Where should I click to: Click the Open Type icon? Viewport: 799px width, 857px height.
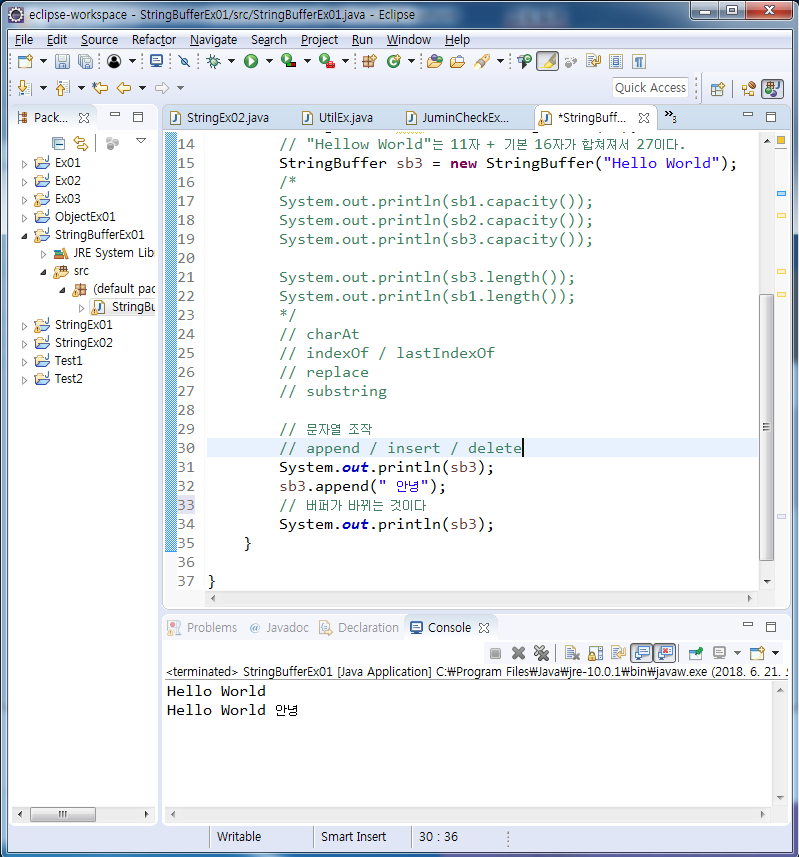[435, 61]
